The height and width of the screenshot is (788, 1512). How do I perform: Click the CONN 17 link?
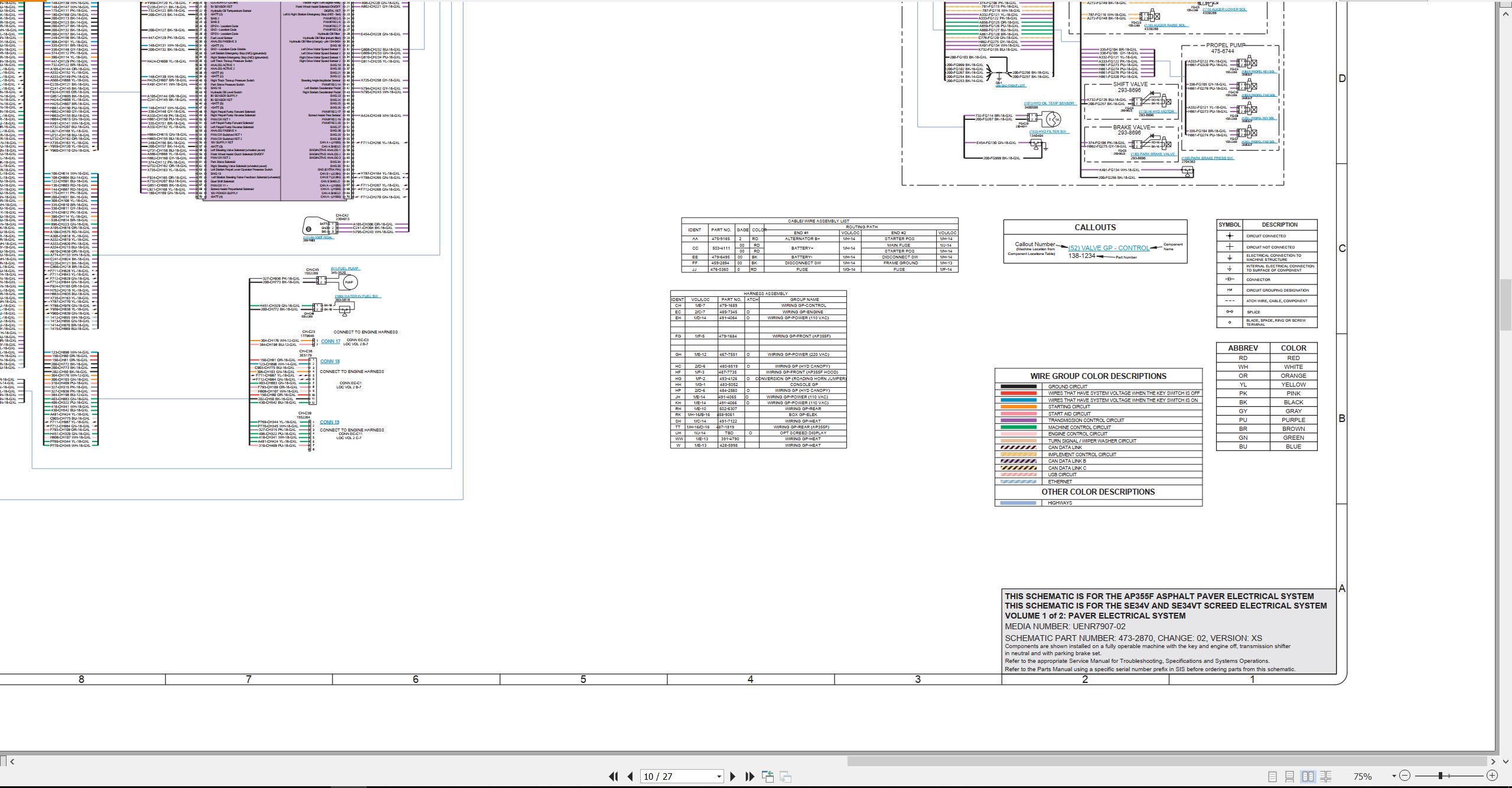tap(331, 341)
